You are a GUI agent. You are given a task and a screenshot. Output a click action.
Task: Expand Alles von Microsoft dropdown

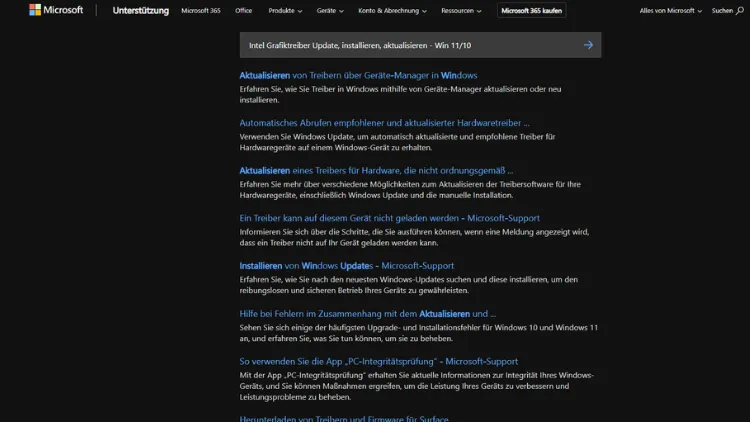coord(671,11)
